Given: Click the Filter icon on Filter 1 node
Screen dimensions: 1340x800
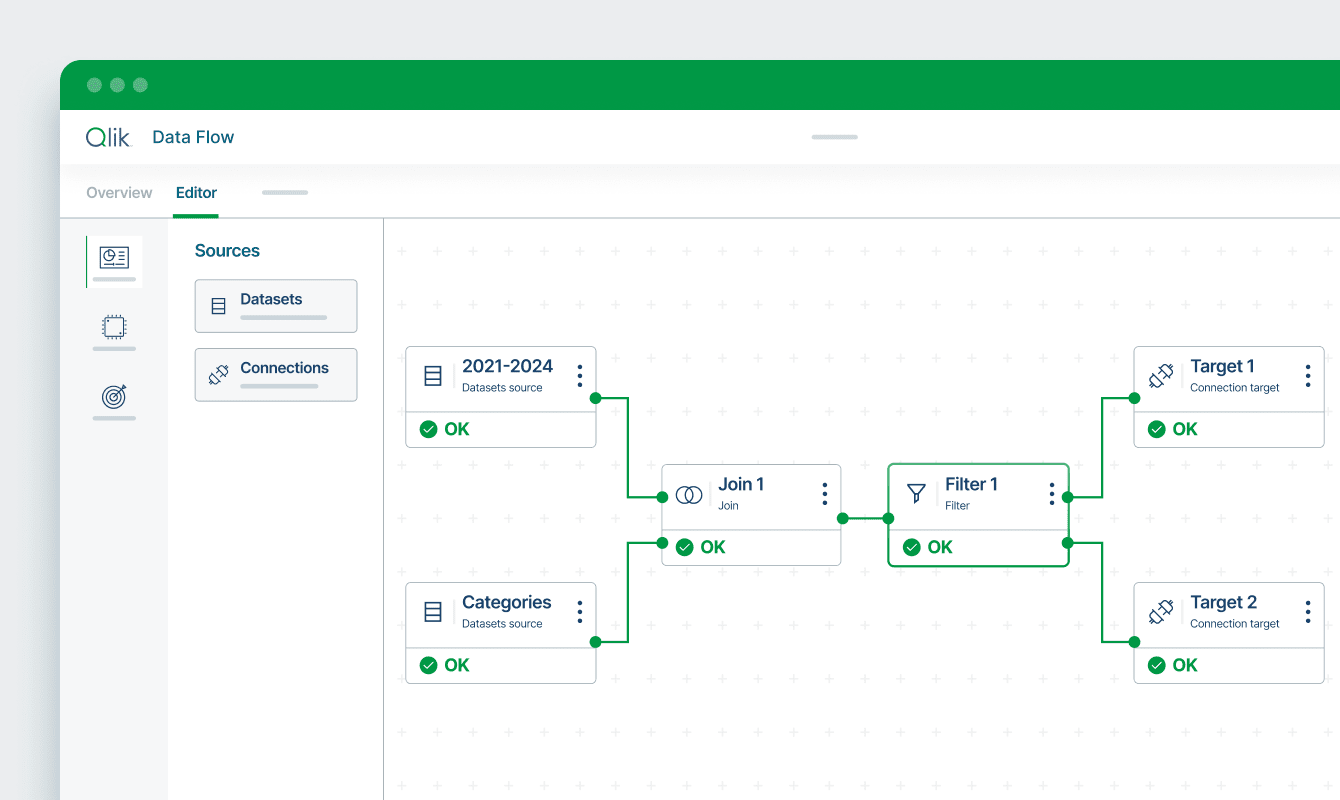Looking at the screenshot, I should [915, 494].
